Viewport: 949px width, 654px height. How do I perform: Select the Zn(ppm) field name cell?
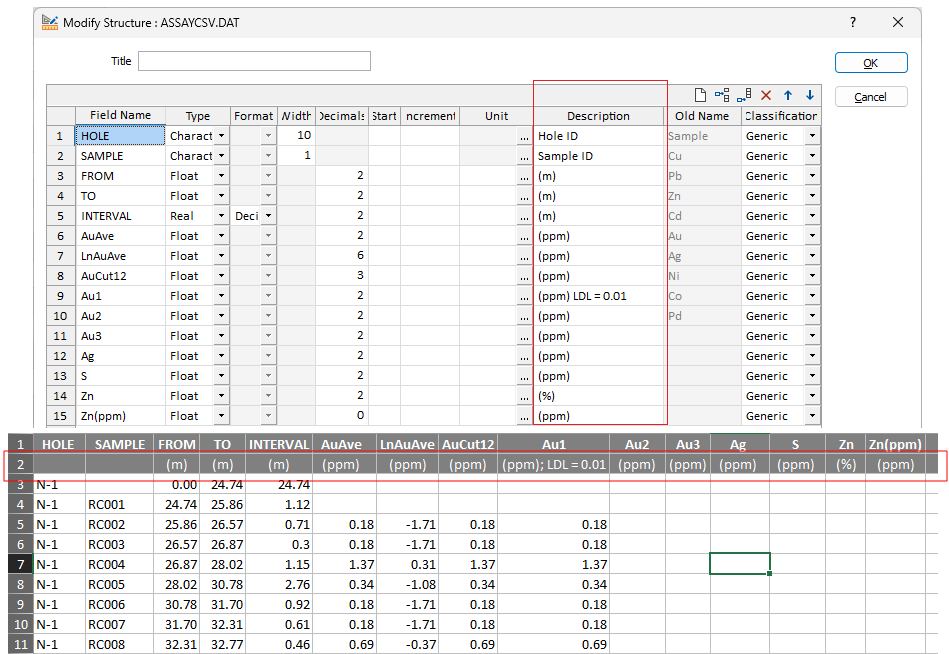[x=120, y=416]
